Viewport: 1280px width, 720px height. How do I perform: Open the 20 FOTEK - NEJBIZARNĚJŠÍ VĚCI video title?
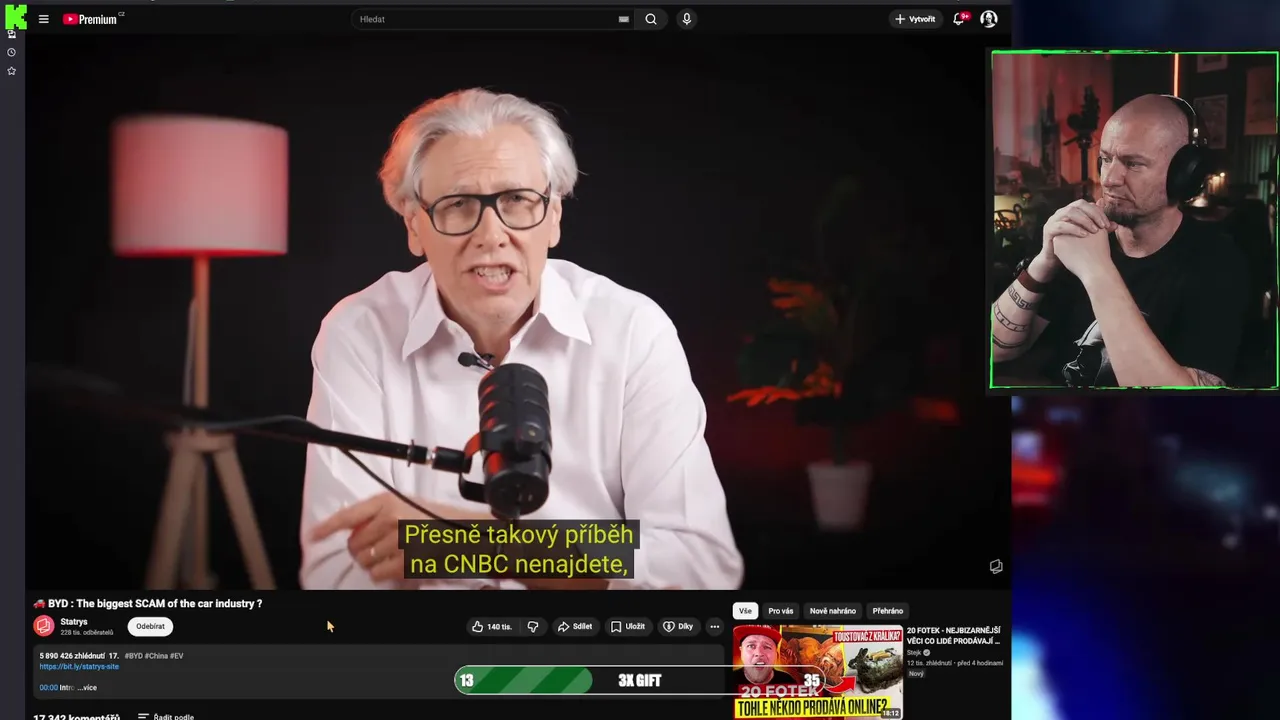(x=954, y=635)
